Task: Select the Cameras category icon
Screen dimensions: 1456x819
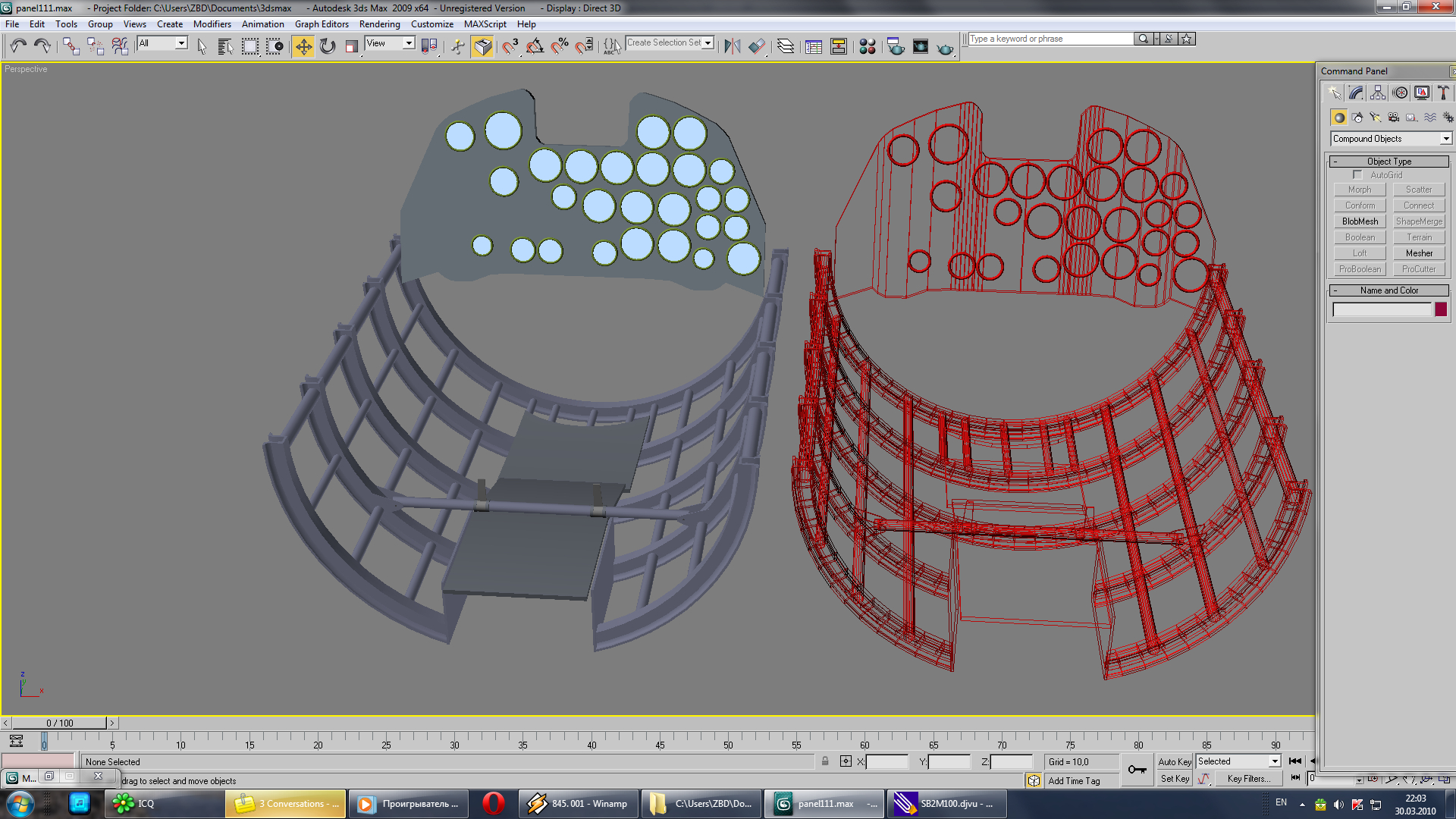Action: pyautogui.click(x=1393, y=118)
